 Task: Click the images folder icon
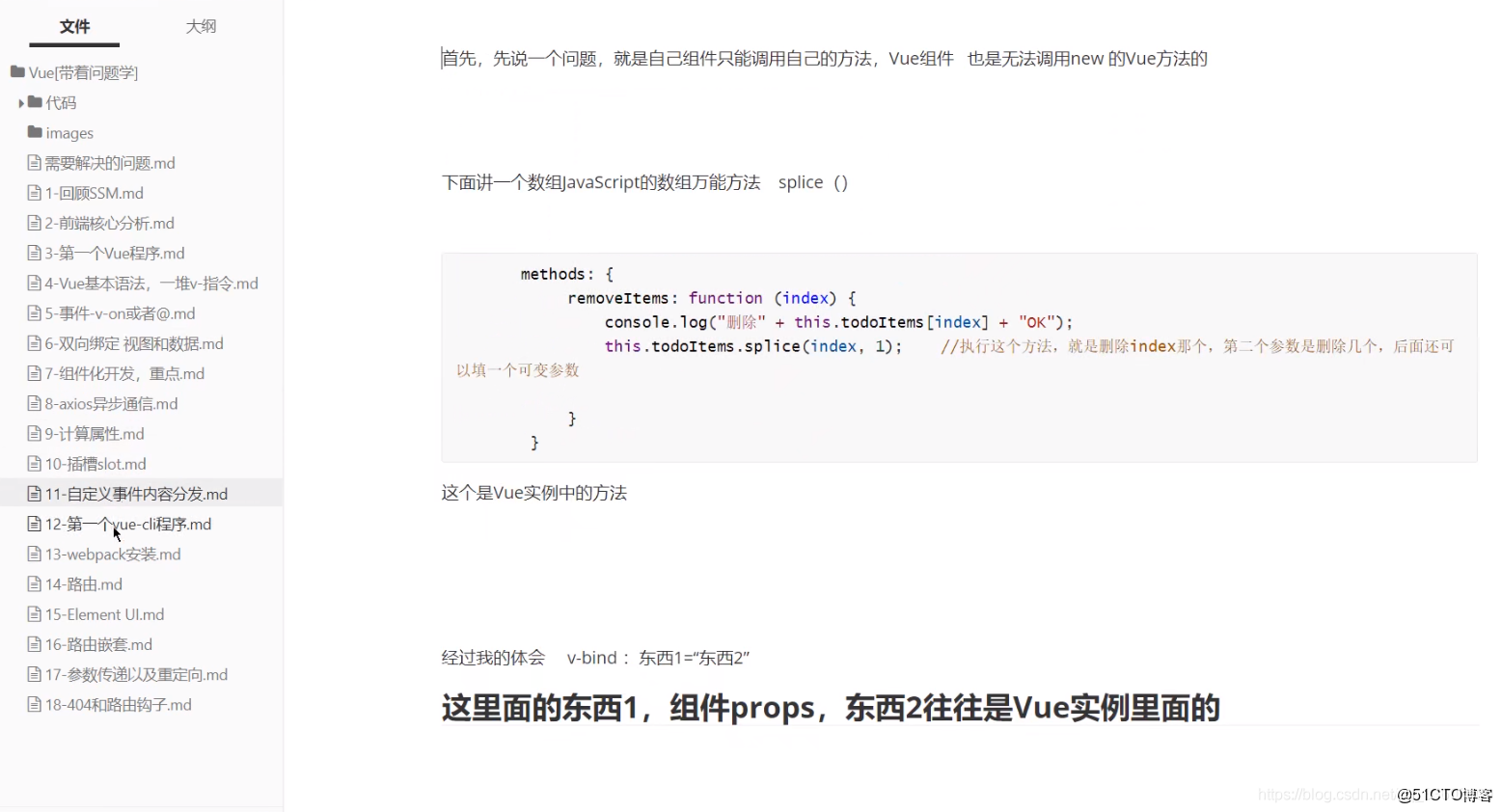35,132
